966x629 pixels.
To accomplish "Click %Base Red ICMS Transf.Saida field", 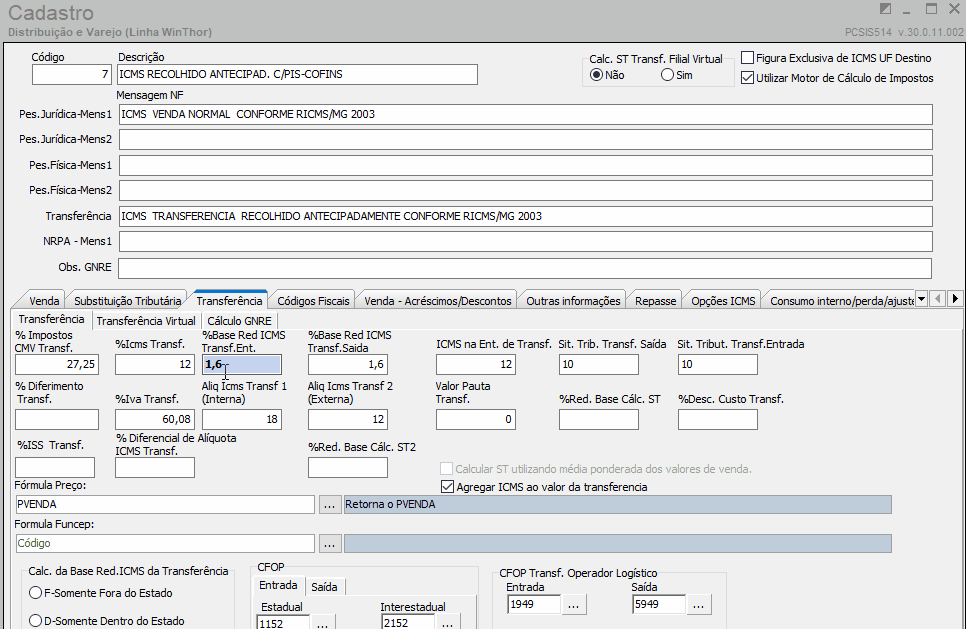I will coord(348,365).
